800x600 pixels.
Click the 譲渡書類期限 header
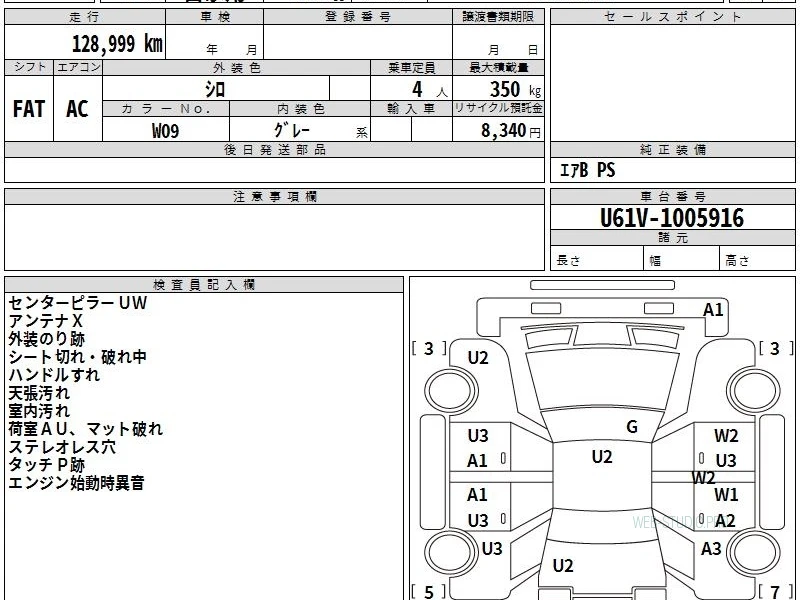[x=498, y=17]
